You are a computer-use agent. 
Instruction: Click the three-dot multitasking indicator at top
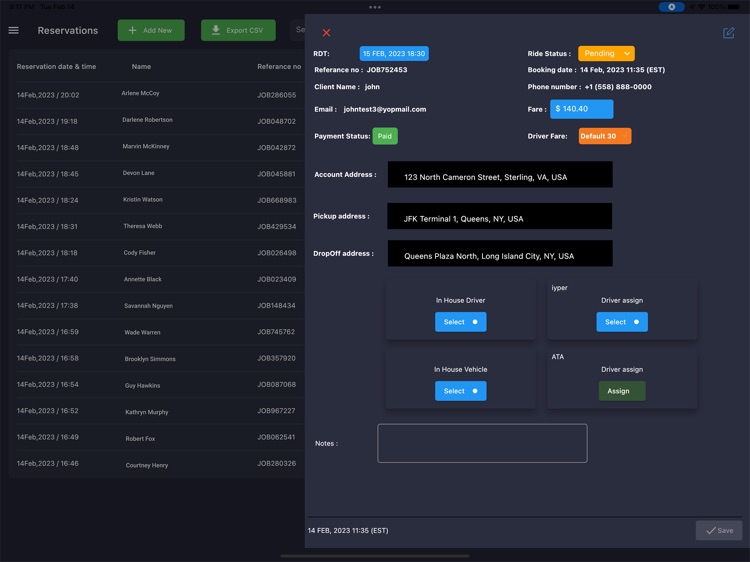coord(375,7)
